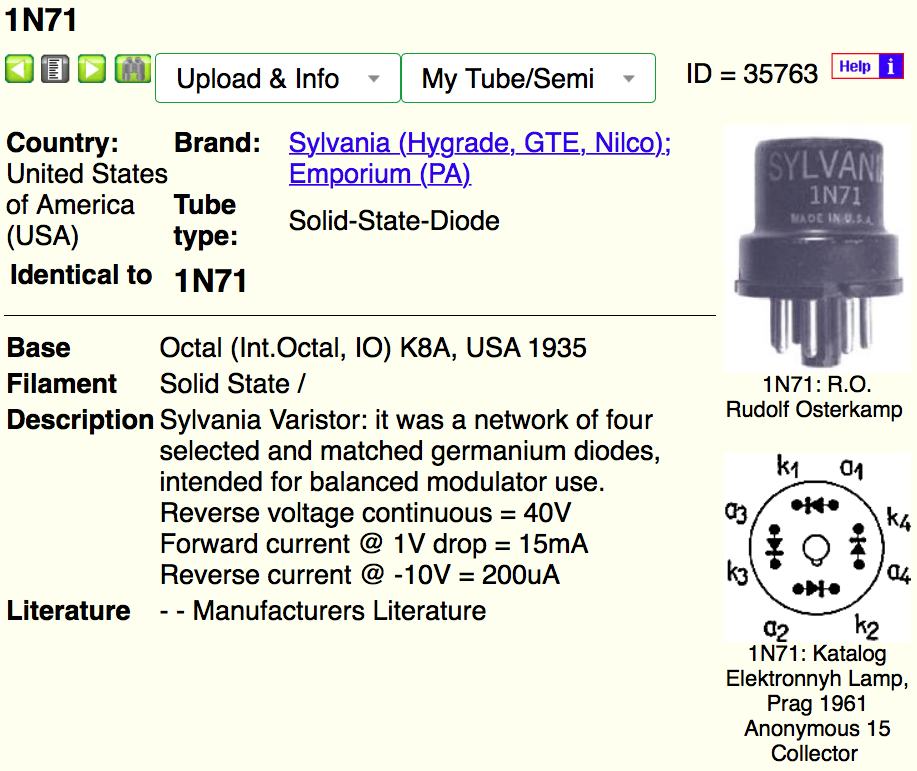Click the 1N71 page title

coord(41,19)
